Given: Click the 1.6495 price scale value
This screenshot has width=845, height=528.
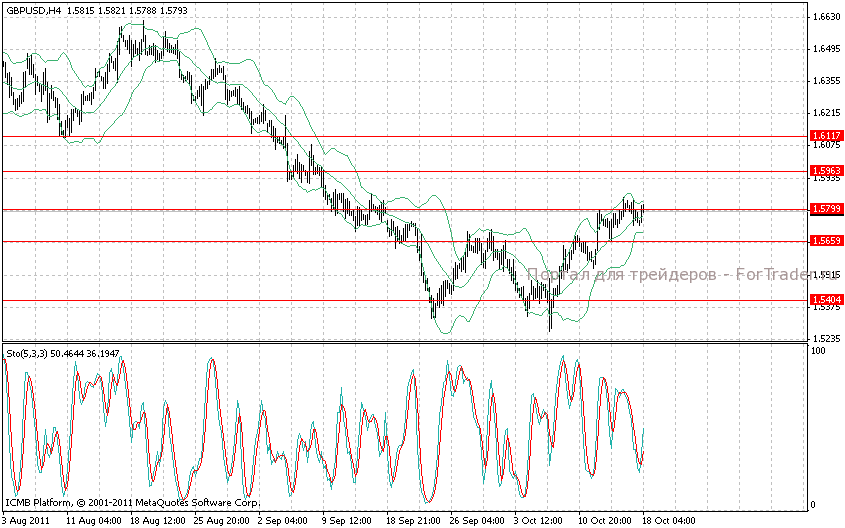Looking at the screenshot, I should tap(827, 49).
